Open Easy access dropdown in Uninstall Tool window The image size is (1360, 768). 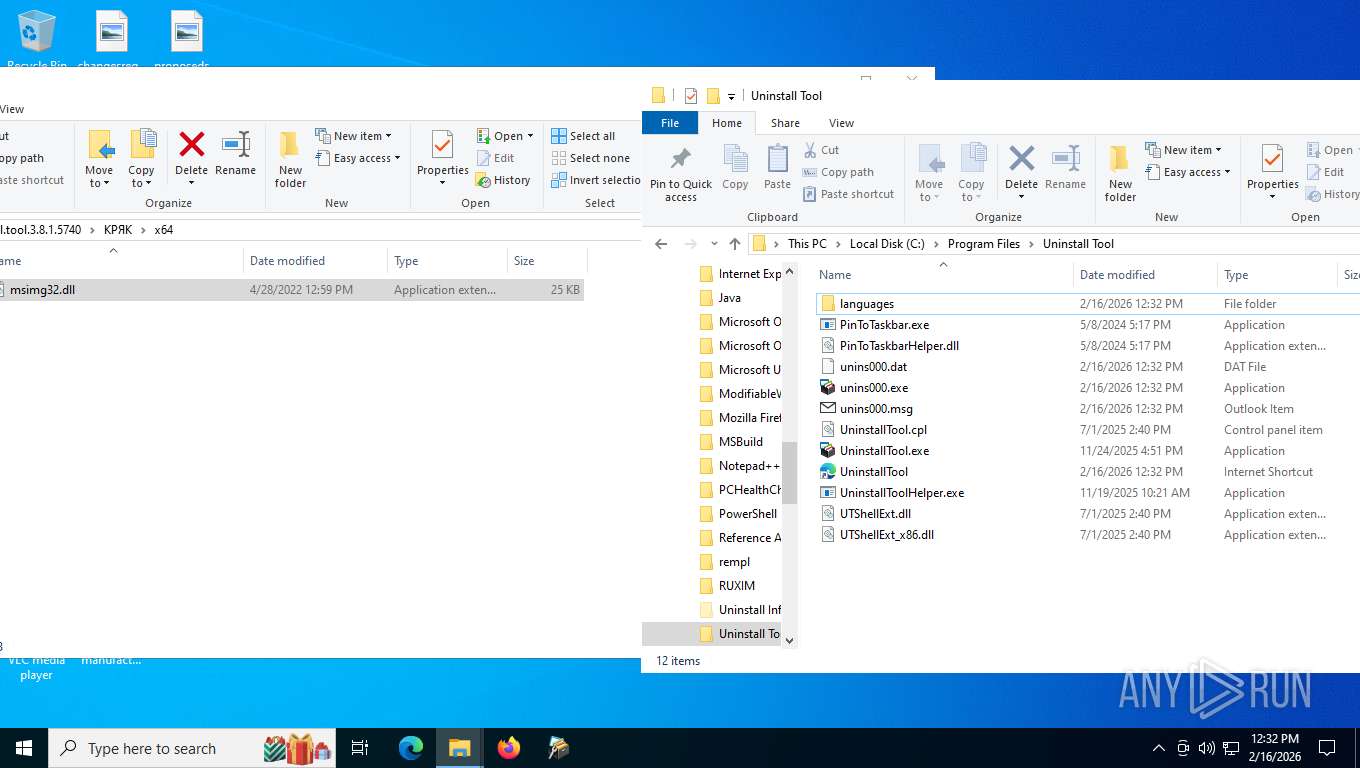click(x=1187, y=172)
